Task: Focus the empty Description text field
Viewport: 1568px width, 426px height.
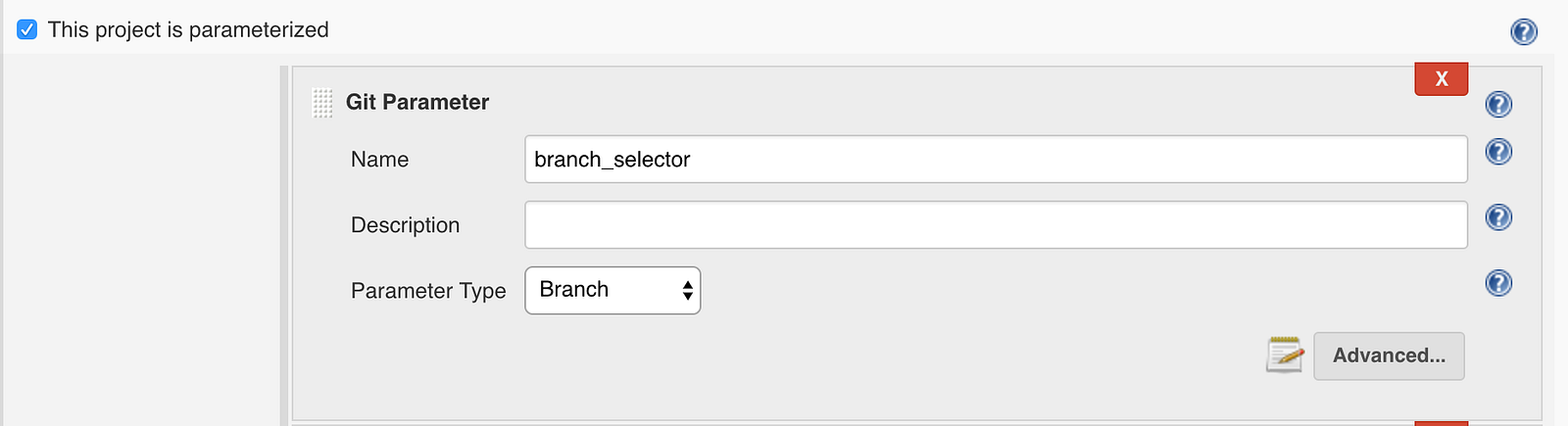Action: [995, 225]
